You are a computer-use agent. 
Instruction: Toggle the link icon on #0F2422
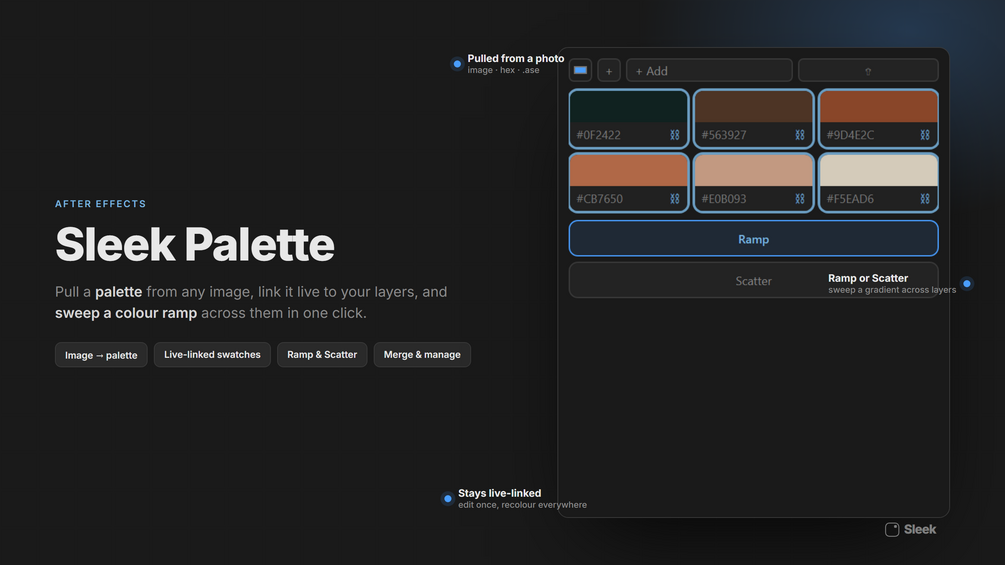674,135
